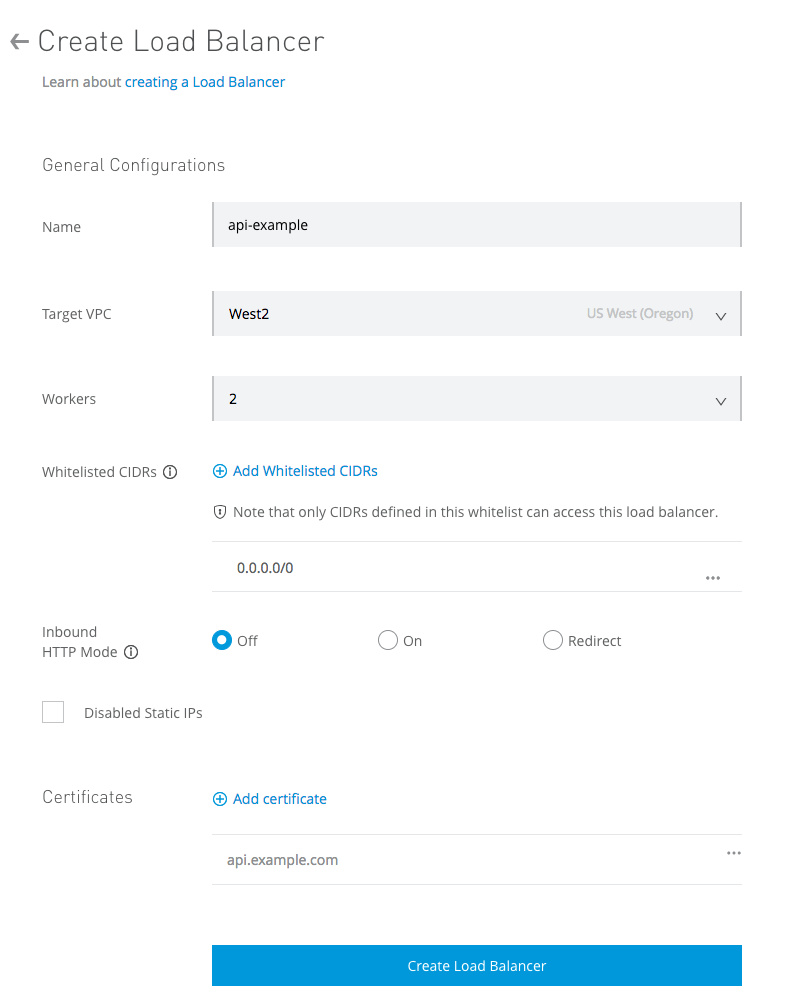This screenshot has height=1005, width=797.
Task: Open the creating a Load Balancer link
Action: 204,82
